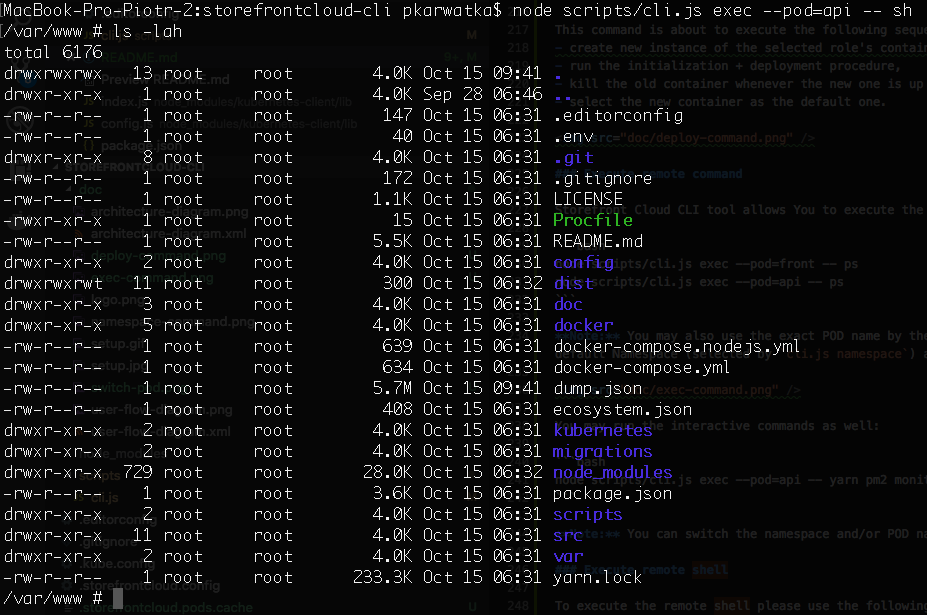927x615 pixels.
Task: Click the 1.1K size of LICENSE
Action: coord(392,199)
